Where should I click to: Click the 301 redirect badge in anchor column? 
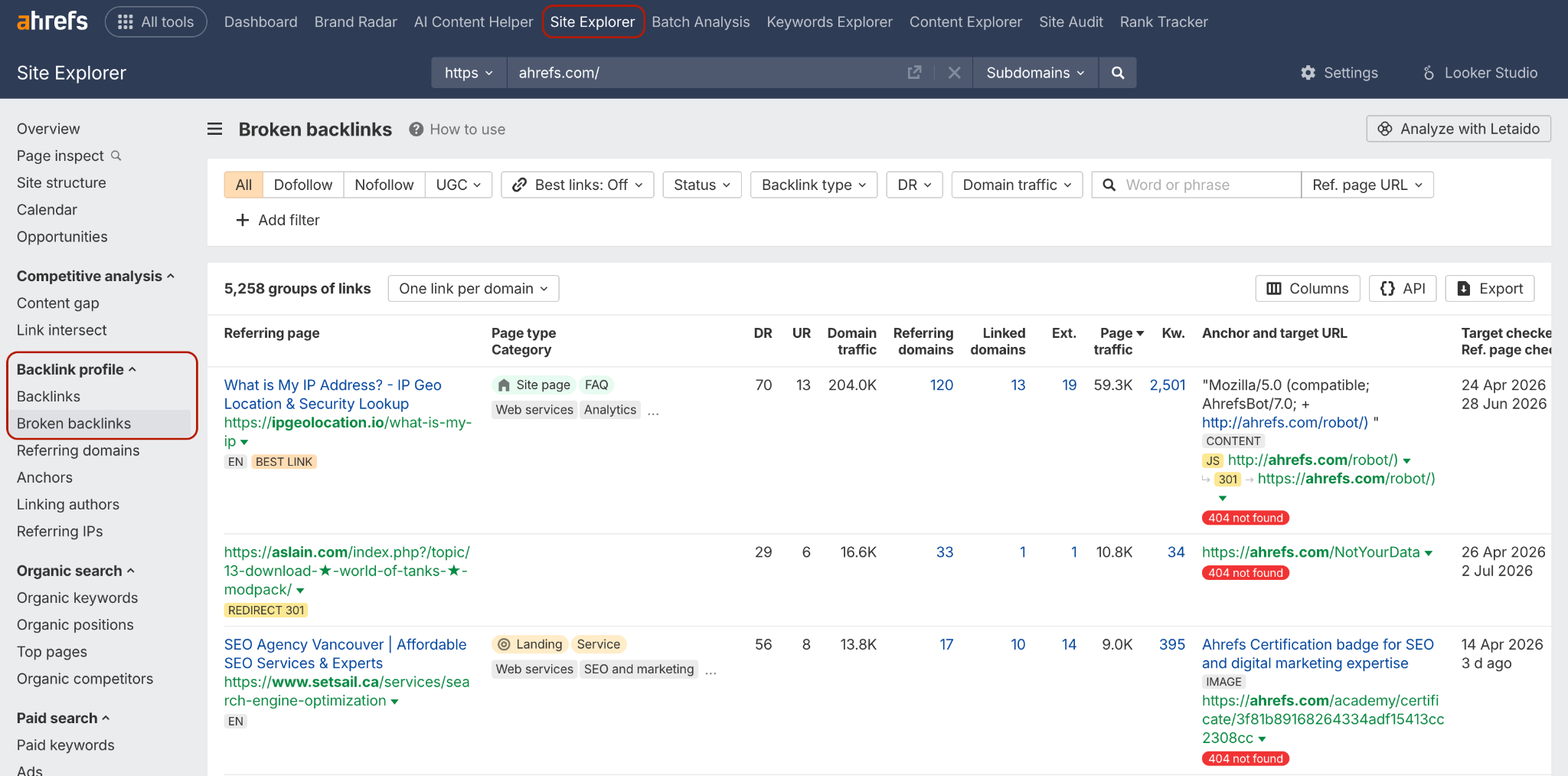pos(1228,480)
